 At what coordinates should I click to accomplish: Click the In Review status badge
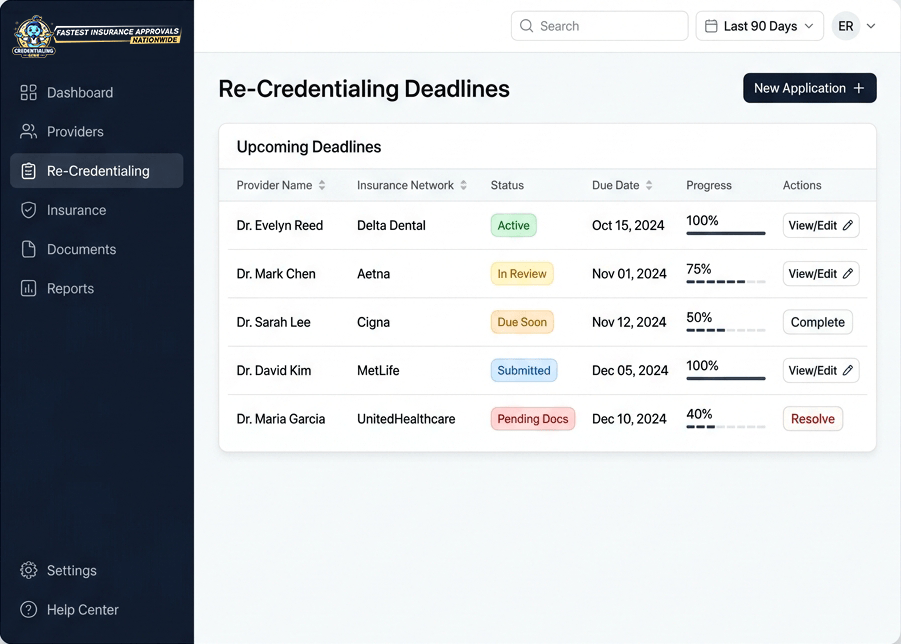522,273
